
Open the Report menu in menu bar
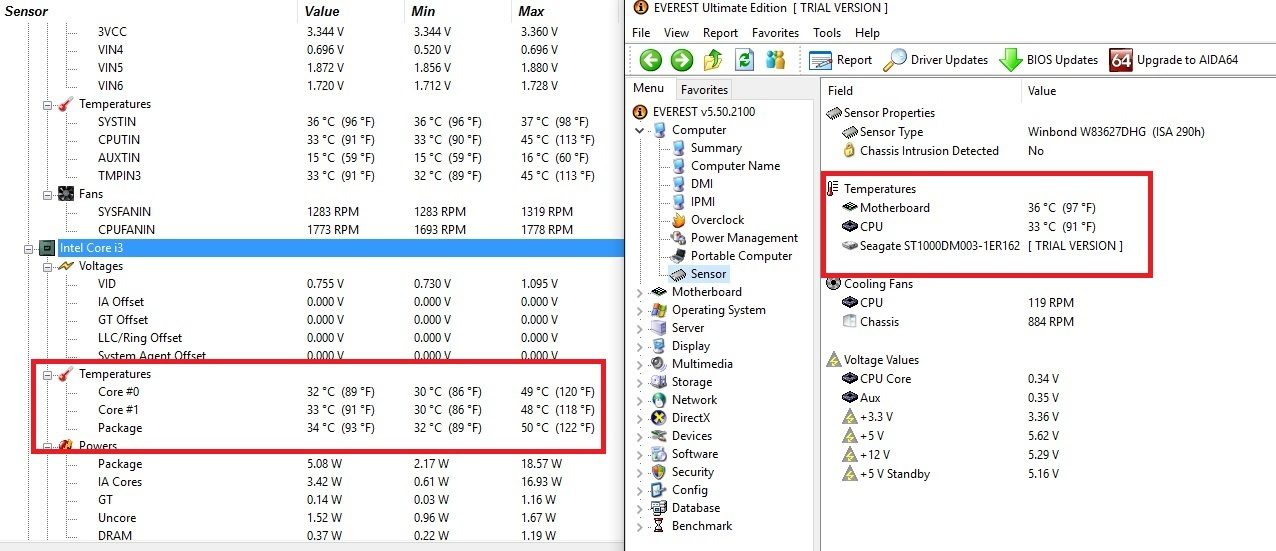point(720,33)
